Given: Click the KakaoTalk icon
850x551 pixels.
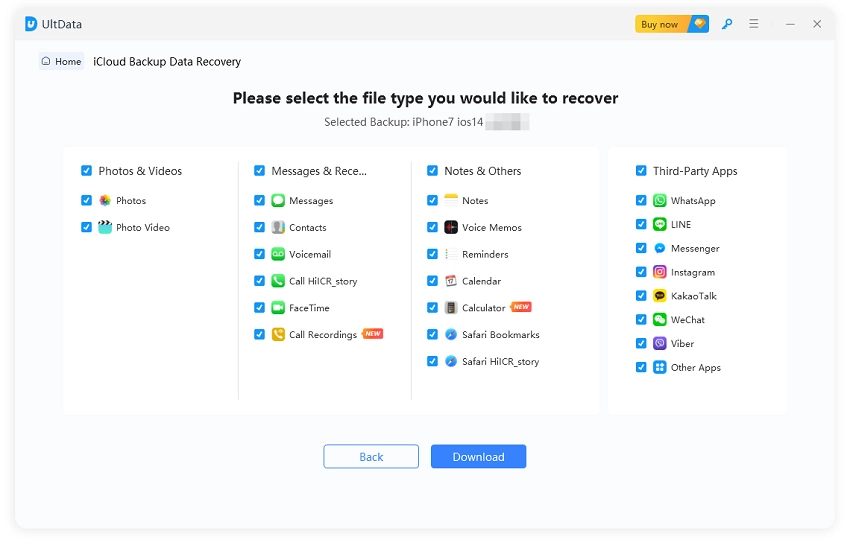Looking at the screenshot, I should click(x=660, y=296).
